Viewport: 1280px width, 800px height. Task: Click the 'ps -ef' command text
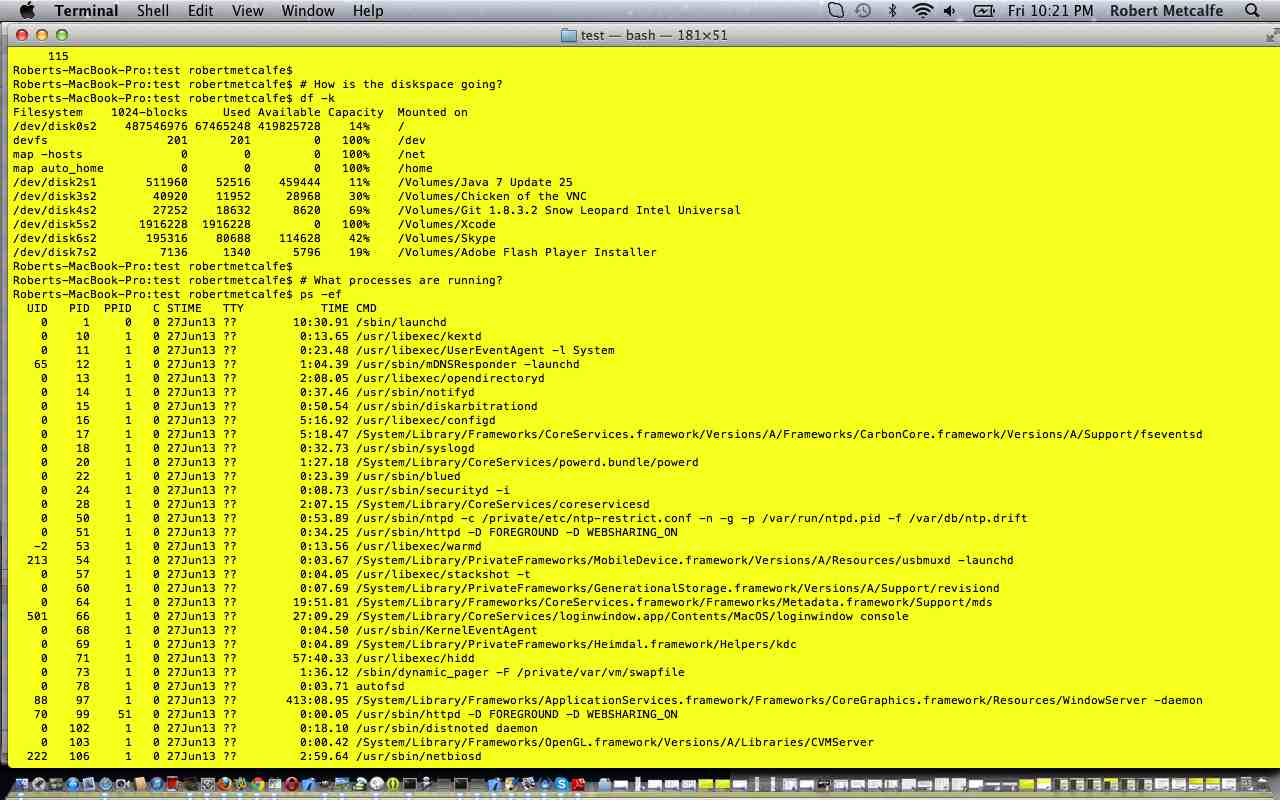(320, 294)
